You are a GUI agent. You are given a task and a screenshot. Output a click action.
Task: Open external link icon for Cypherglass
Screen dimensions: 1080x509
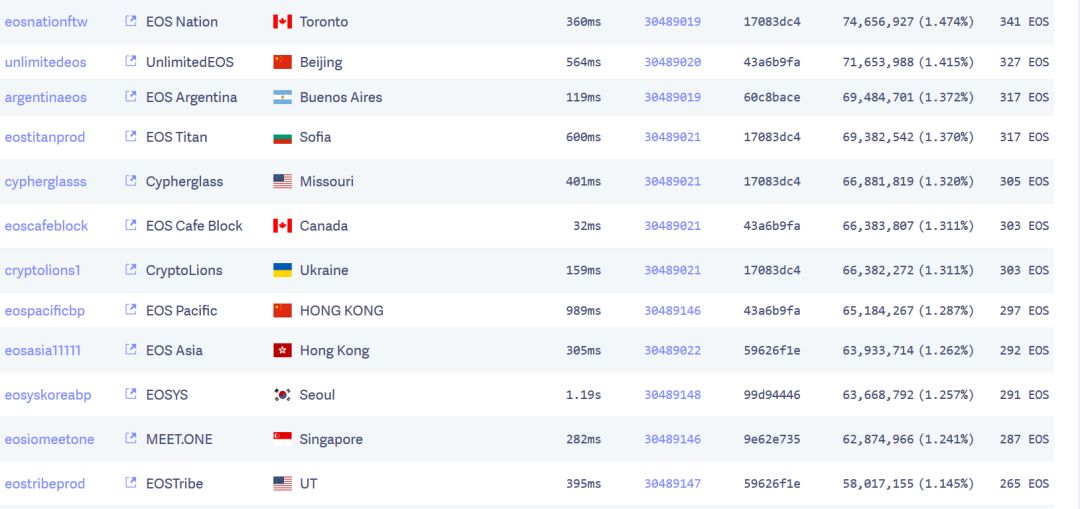[x=130, y=180]
